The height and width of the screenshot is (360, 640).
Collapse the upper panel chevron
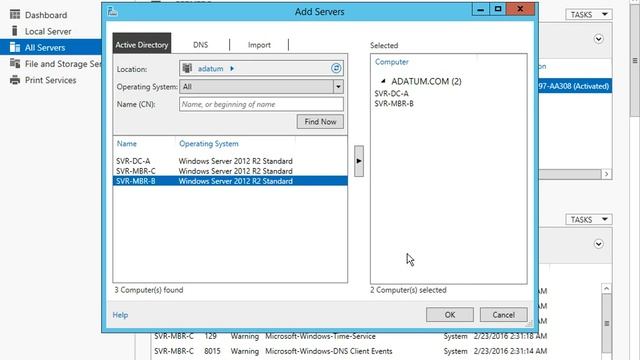tap(598, 39)
